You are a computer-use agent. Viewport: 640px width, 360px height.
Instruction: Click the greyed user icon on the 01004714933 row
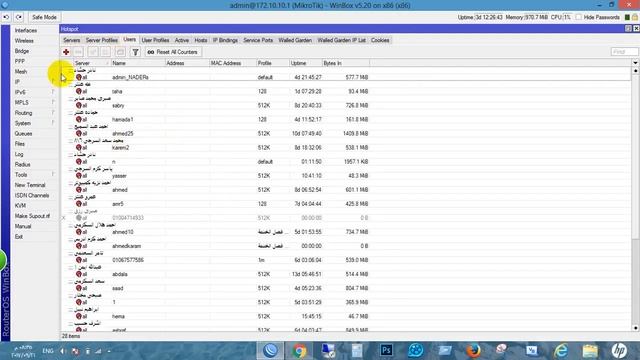[x=79, y=218]
